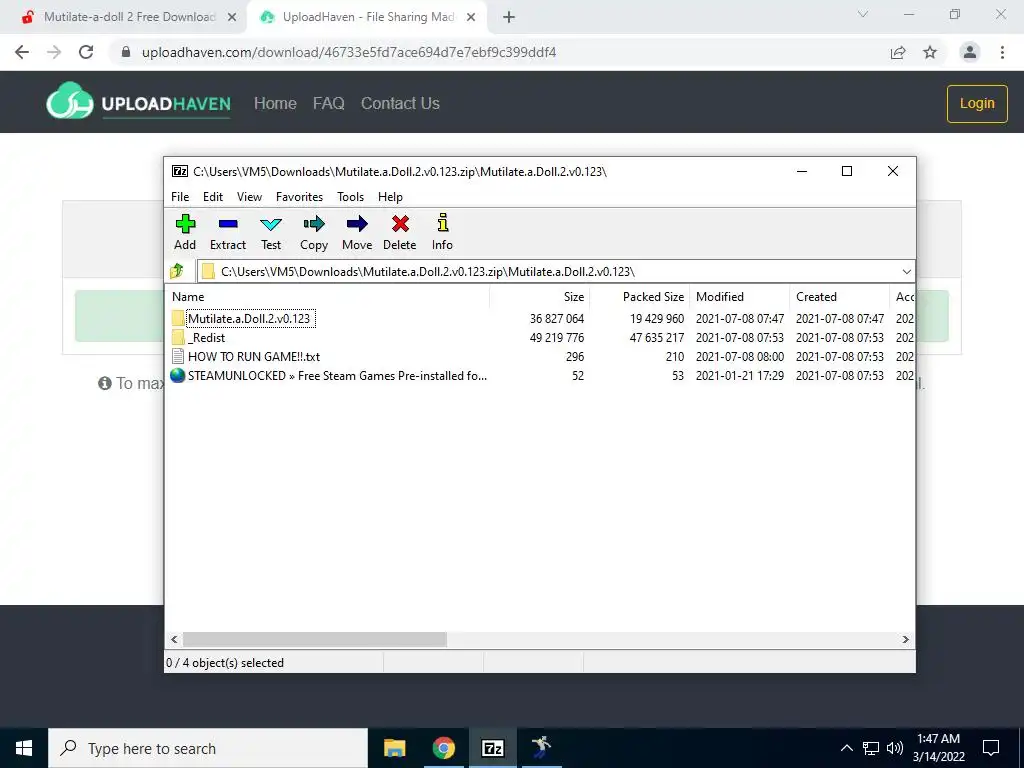Click the 7-Zip taskbar icon

(492, 748)
